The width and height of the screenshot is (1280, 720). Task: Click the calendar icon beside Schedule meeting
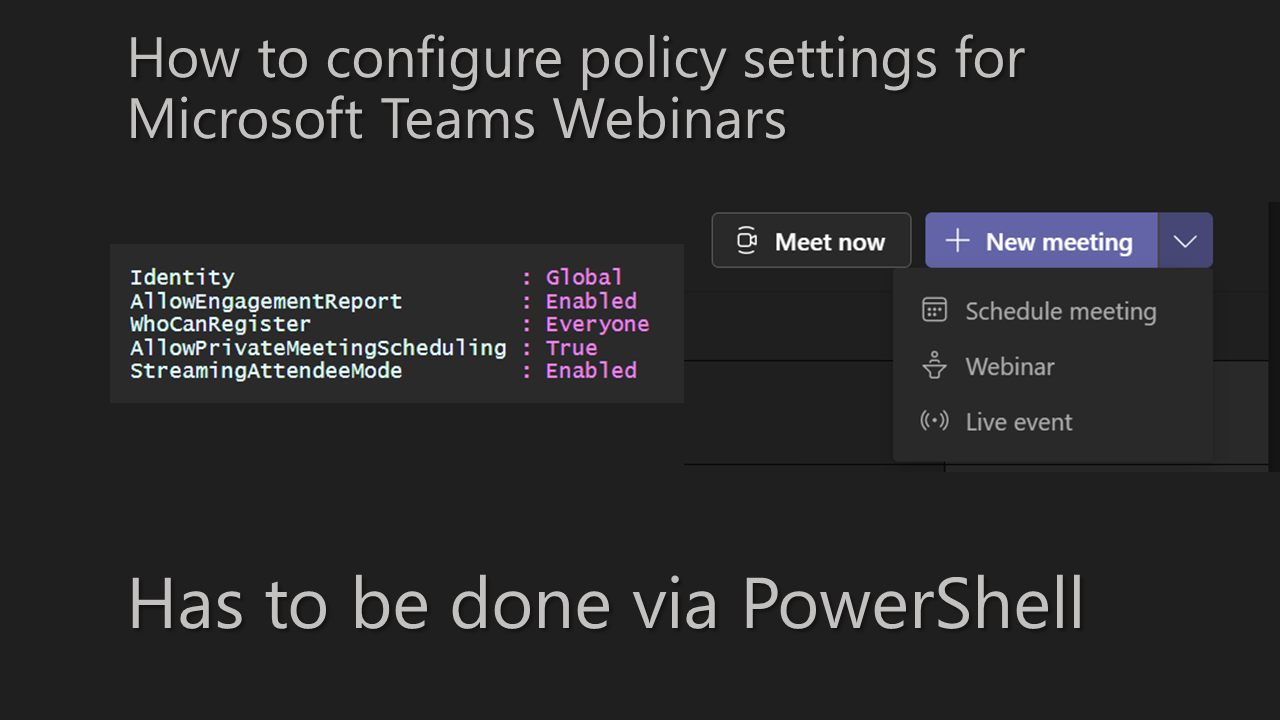tap(934, 310)
